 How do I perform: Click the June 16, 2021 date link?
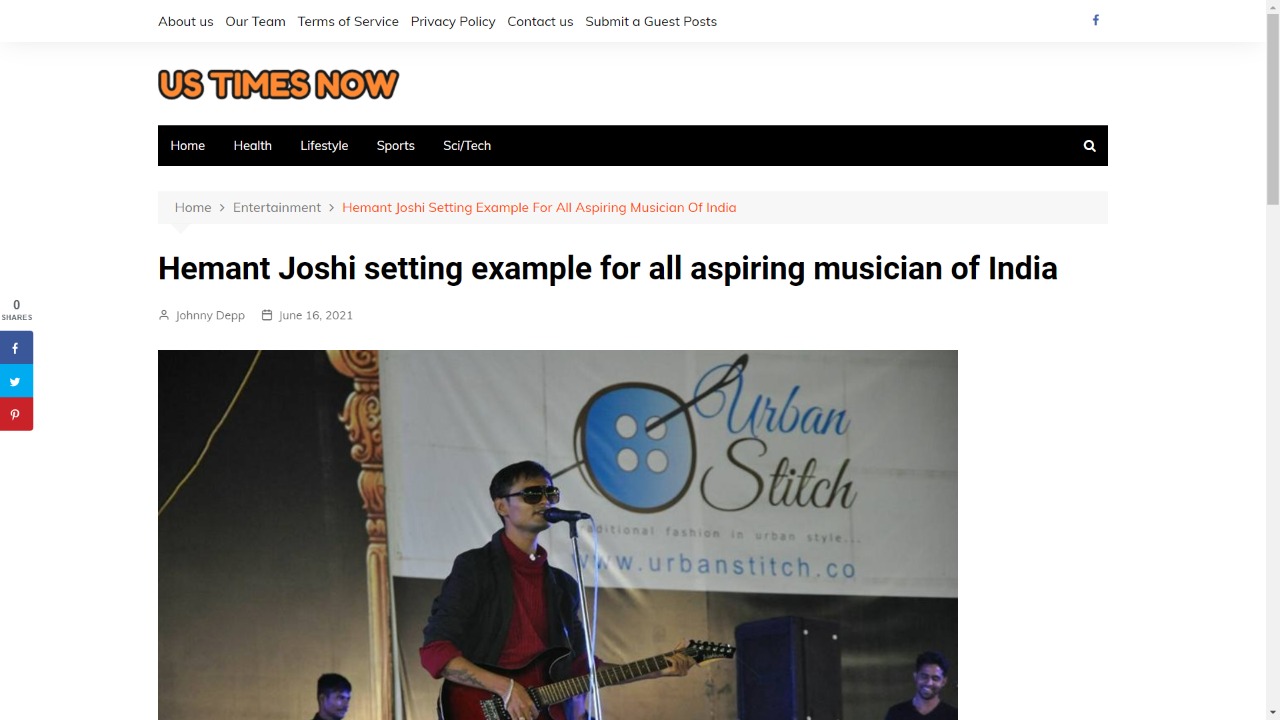tap(316, 315)
